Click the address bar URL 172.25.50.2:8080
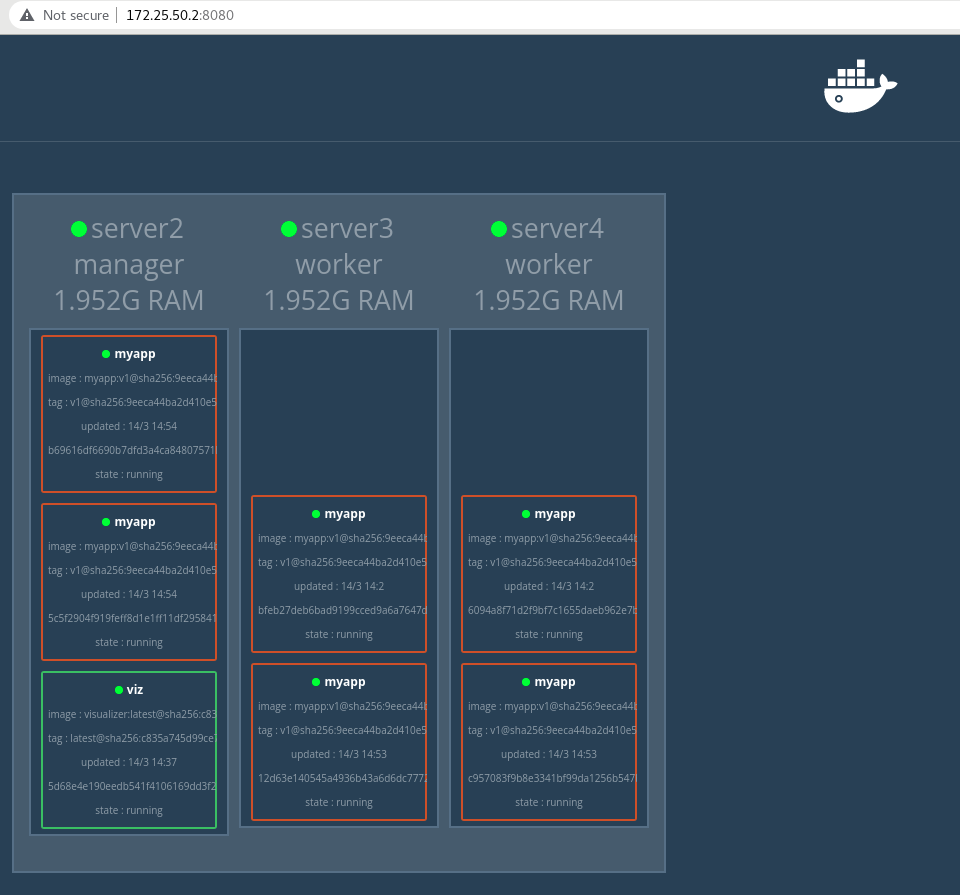Image resolution: width=960 pixels, height=895 pixels. 180,15
